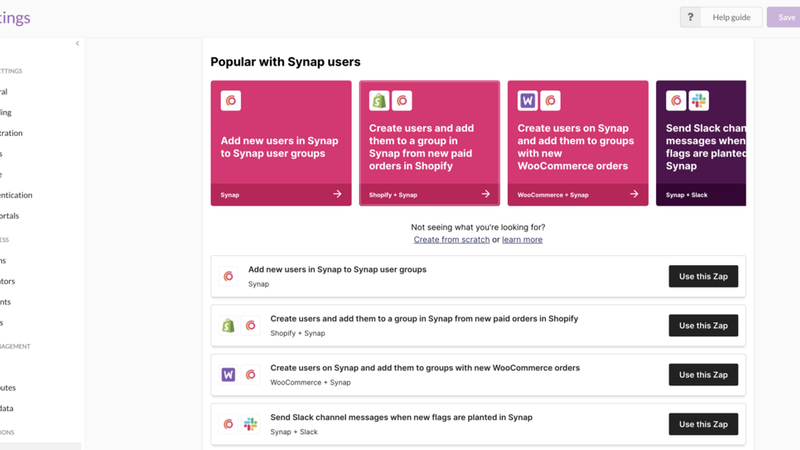Click arrow on Shopify + Synap card footer

tap(486, 194)
